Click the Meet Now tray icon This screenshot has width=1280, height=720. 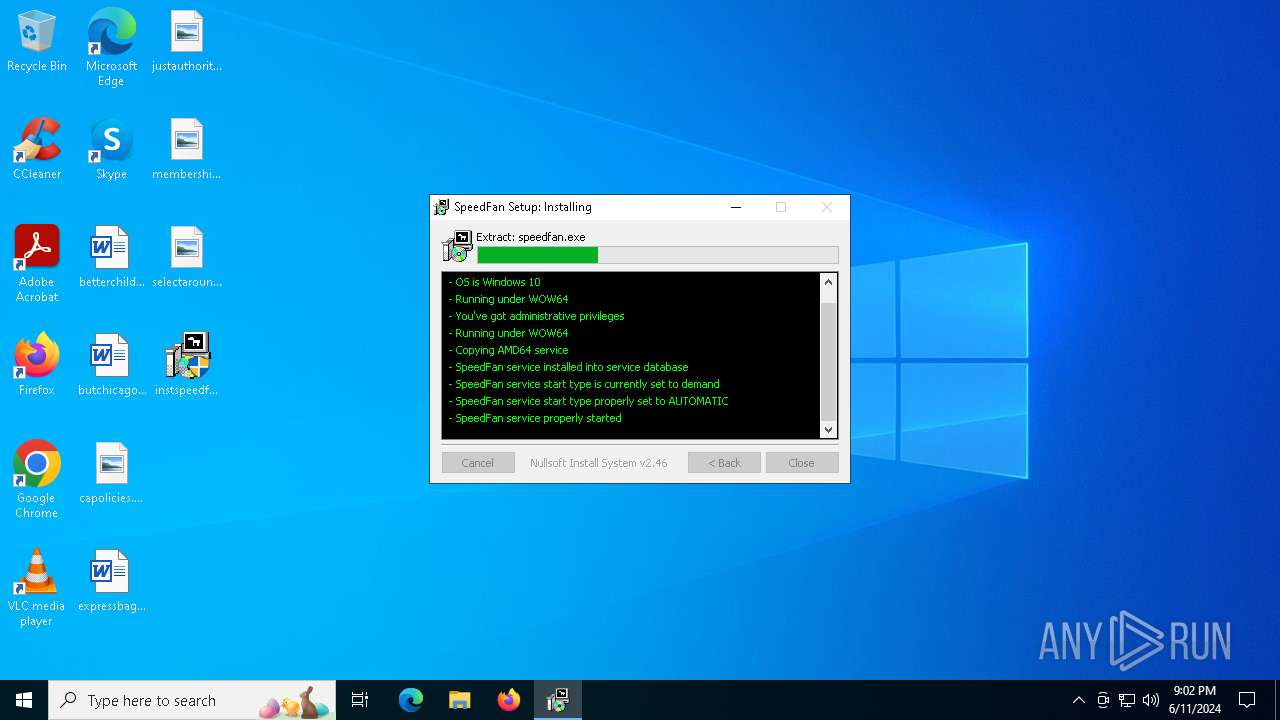[1103, 700]
